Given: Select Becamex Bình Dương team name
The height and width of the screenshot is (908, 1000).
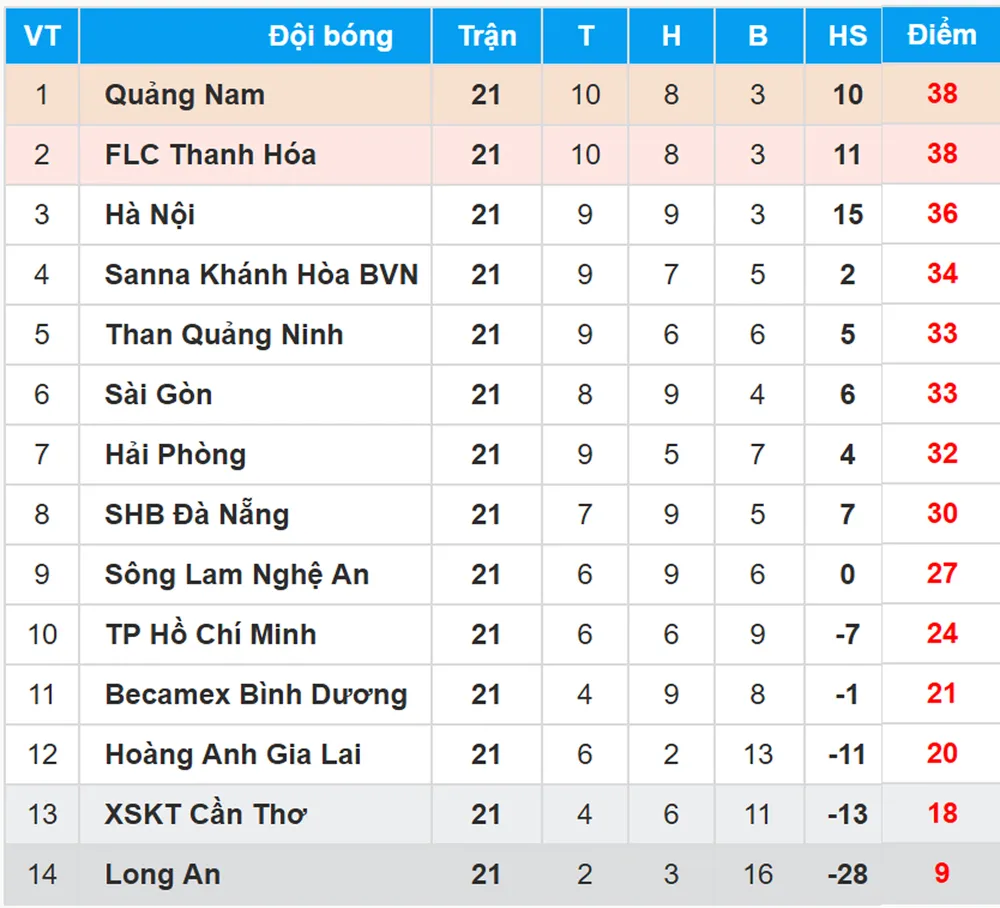Looking at the screenshot, I should (x=256, y=695).
